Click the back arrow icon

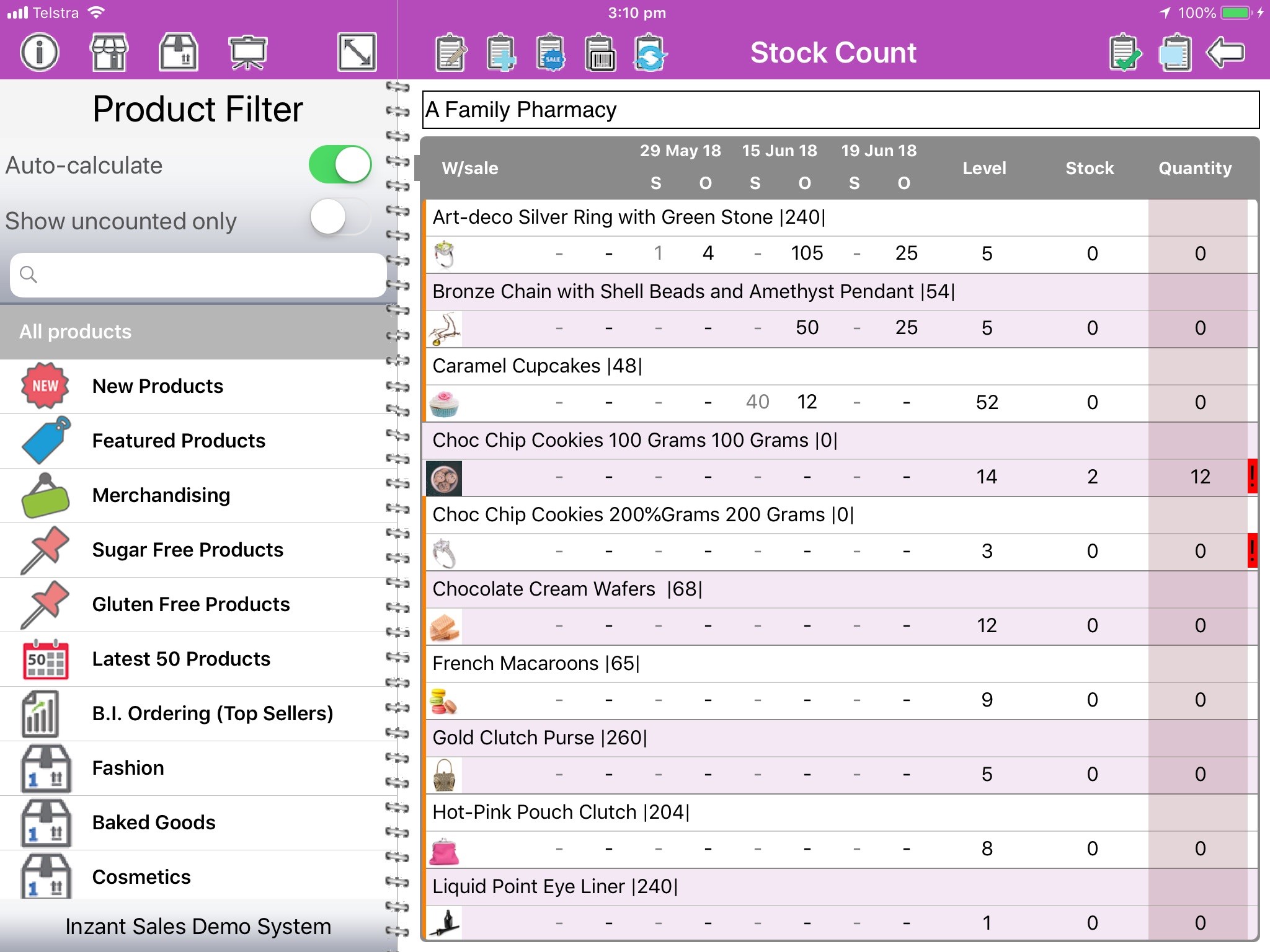[1225, 52]
